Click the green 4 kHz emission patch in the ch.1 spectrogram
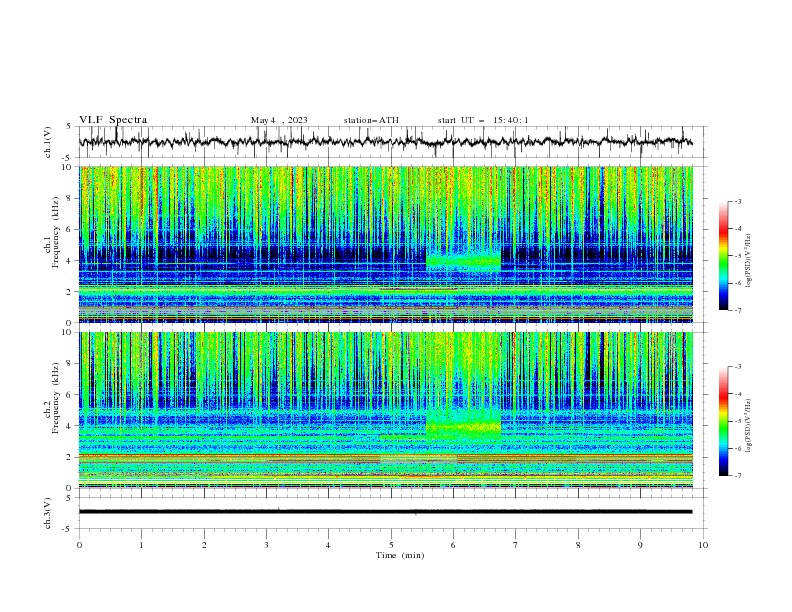Screen dimensions: 792x612 [x=463, y=261]
